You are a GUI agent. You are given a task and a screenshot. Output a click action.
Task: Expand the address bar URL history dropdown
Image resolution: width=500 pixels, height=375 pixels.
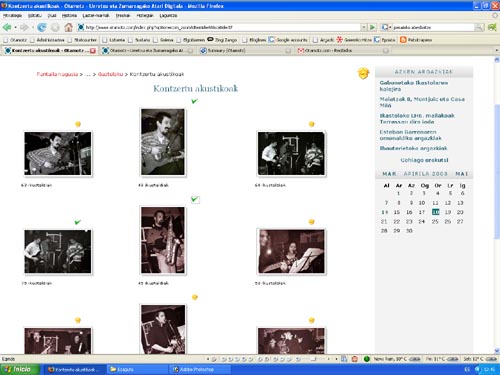point(364,27)
